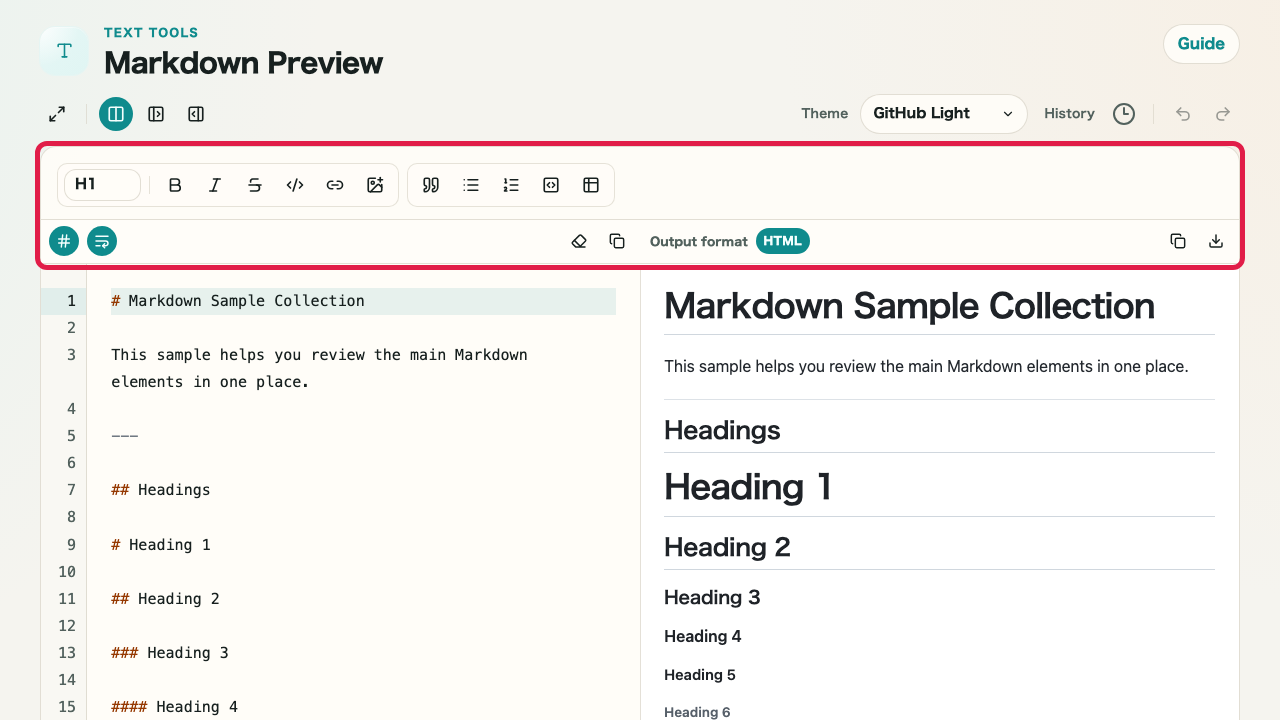Click the '## Headings' source line

tap(161, 490)
